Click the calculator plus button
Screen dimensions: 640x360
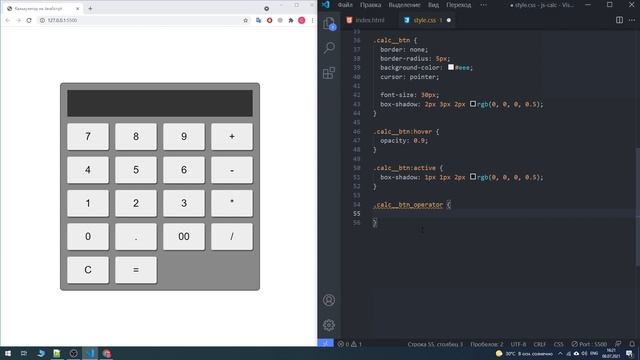232,136
